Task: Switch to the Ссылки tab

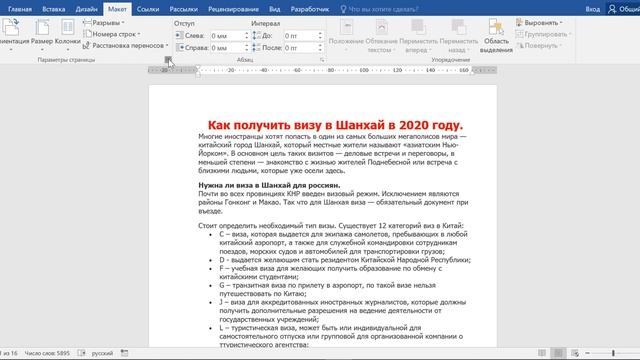Action: pos(148,9)
